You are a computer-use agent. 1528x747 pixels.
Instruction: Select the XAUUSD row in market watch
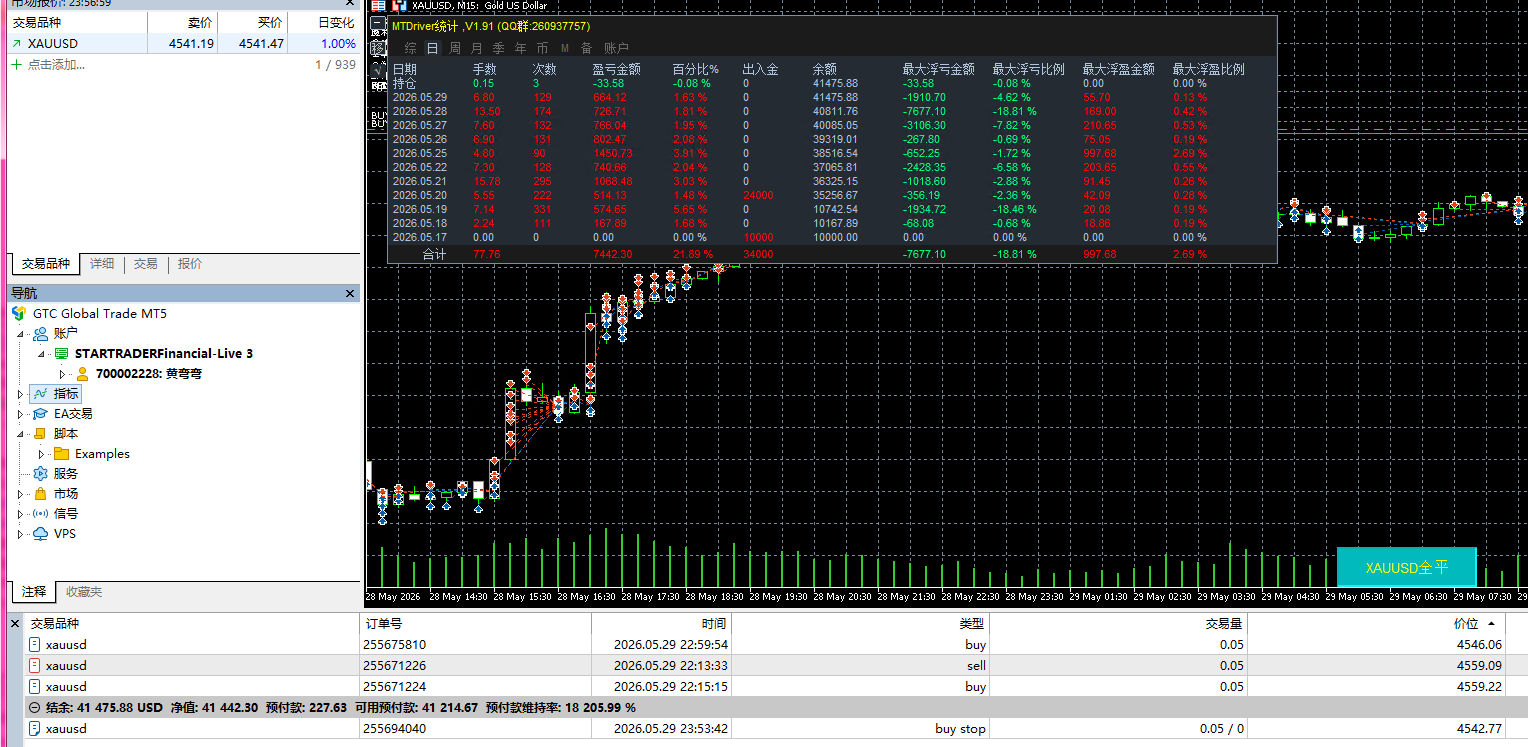(x=184, y=44)
